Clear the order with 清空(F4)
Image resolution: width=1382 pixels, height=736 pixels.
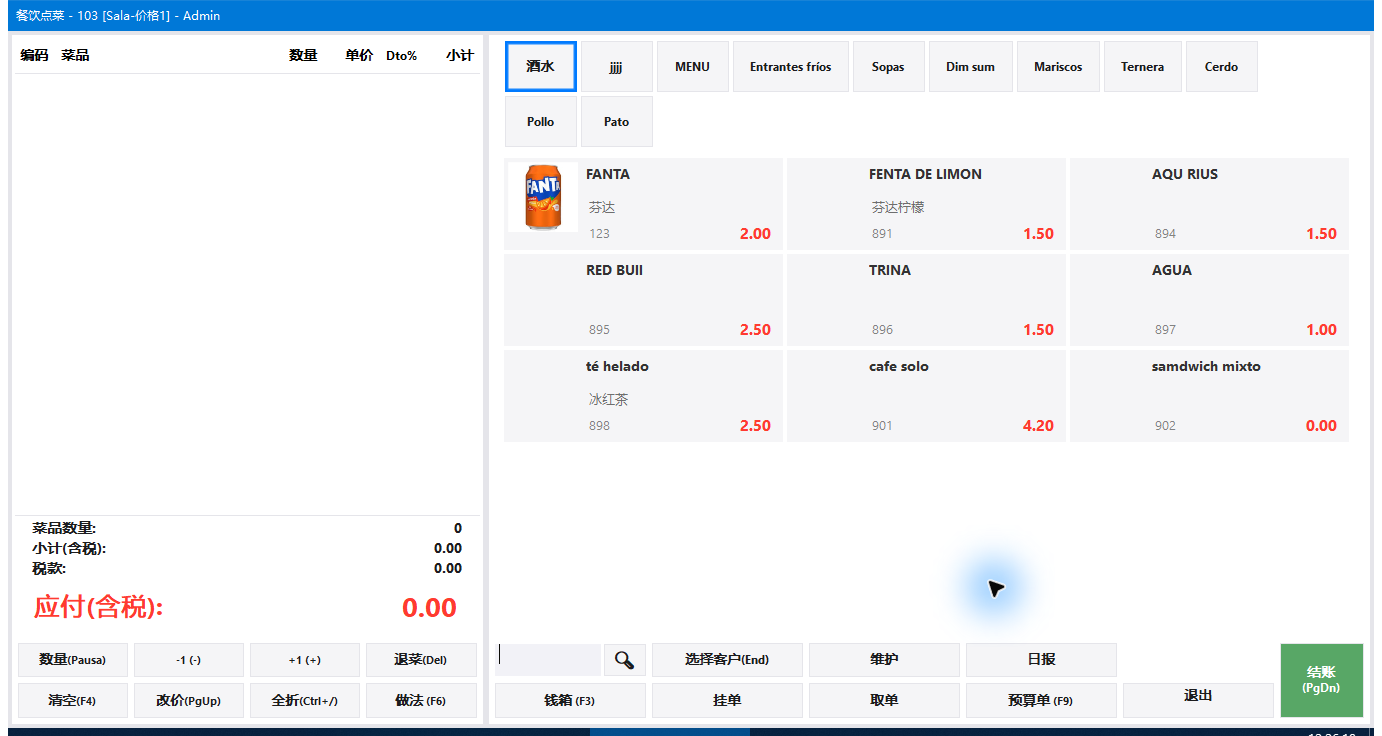tap(73, 701)
